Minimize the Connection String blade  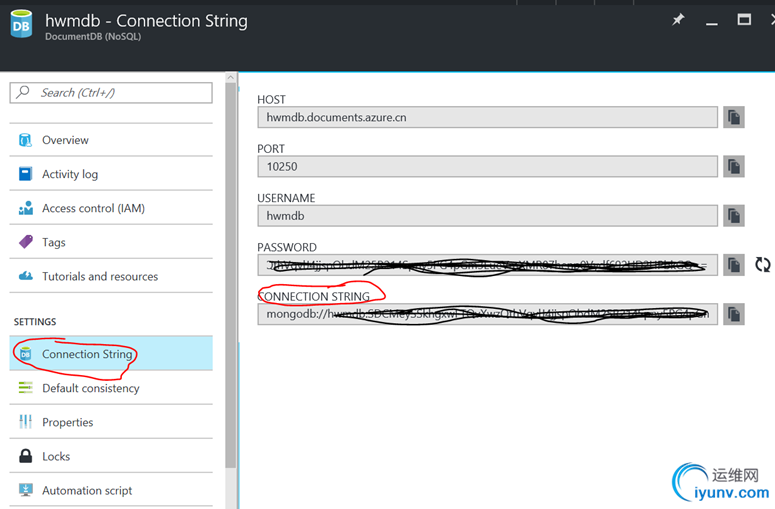pyautogui.click(x=712, y=23)
